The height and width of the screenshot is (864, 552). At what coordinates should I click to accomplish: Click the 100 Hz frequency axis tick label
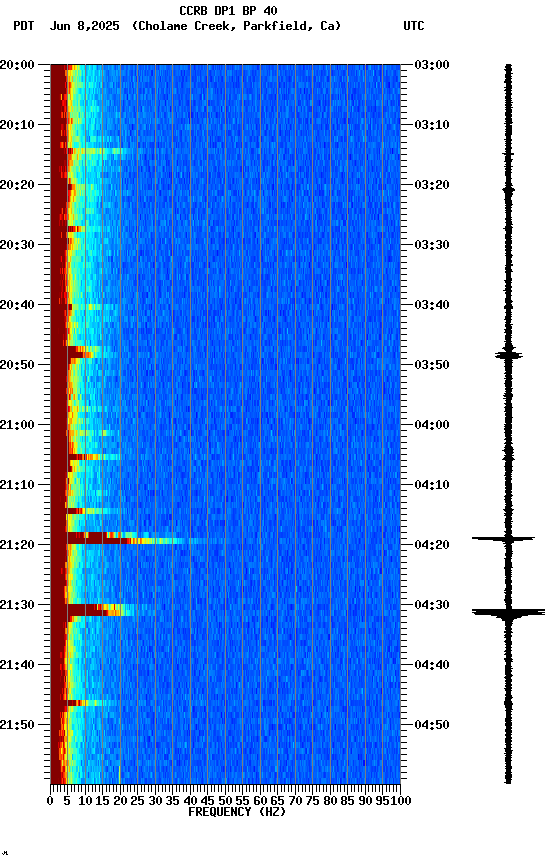(x=401, y=801)
